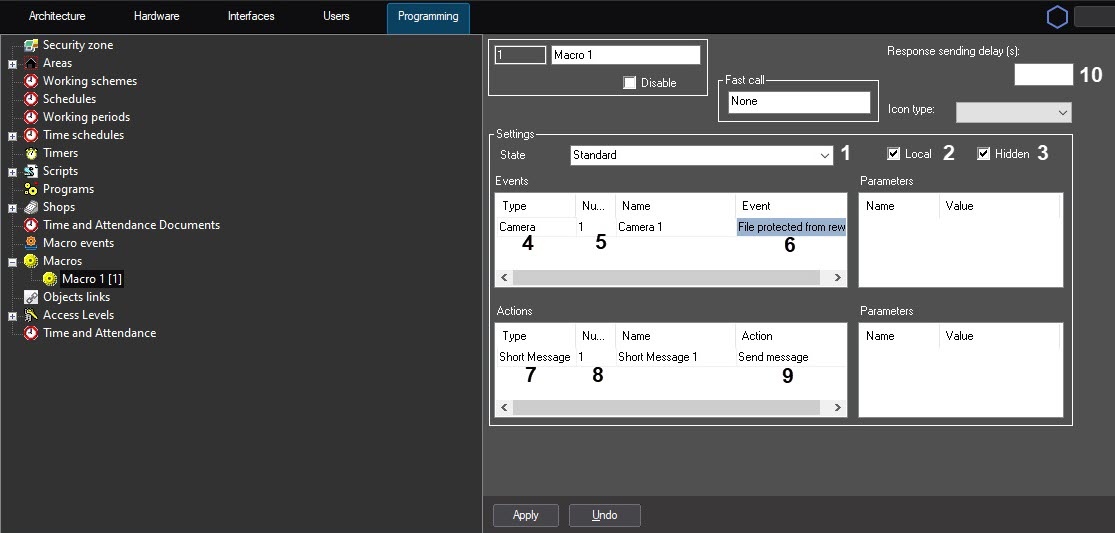Open the State dropdown
Screen dimensions: 1115x533
825,155
